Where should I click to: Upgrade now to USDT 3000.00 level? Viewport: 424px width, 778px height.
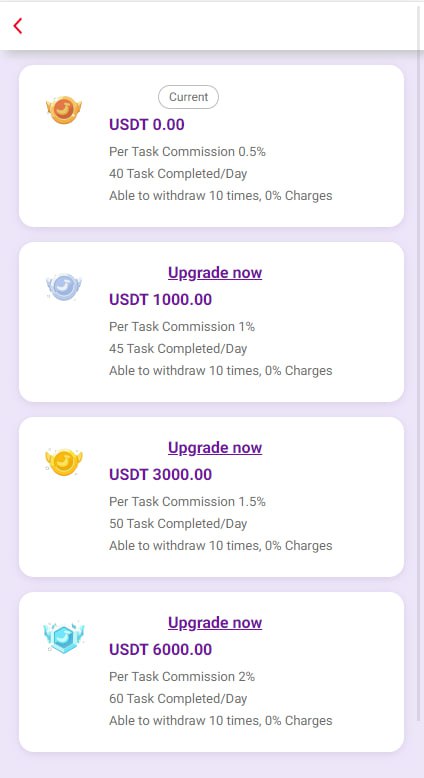click(215, 448)
